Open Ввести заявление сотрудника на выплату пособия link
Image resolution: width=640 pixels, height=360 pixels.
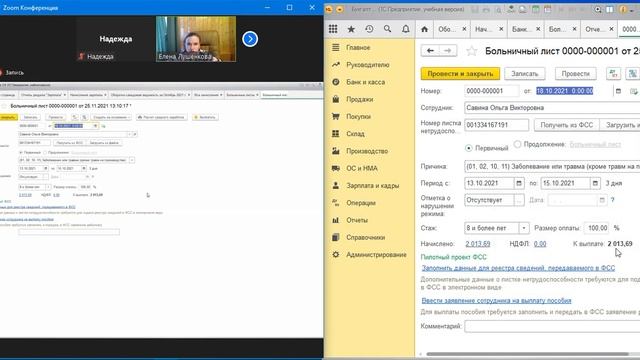[496, 300]
